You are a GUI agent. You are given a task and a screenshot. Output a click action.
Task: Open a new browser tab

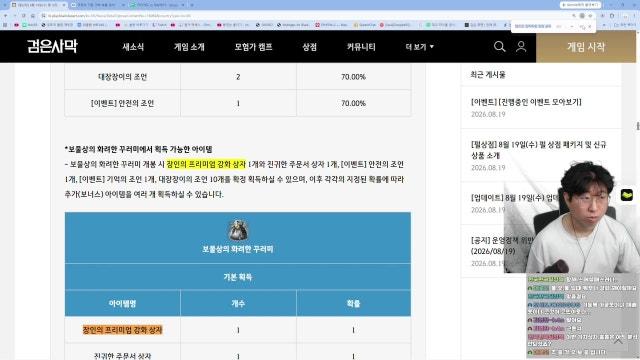point(192,5)
